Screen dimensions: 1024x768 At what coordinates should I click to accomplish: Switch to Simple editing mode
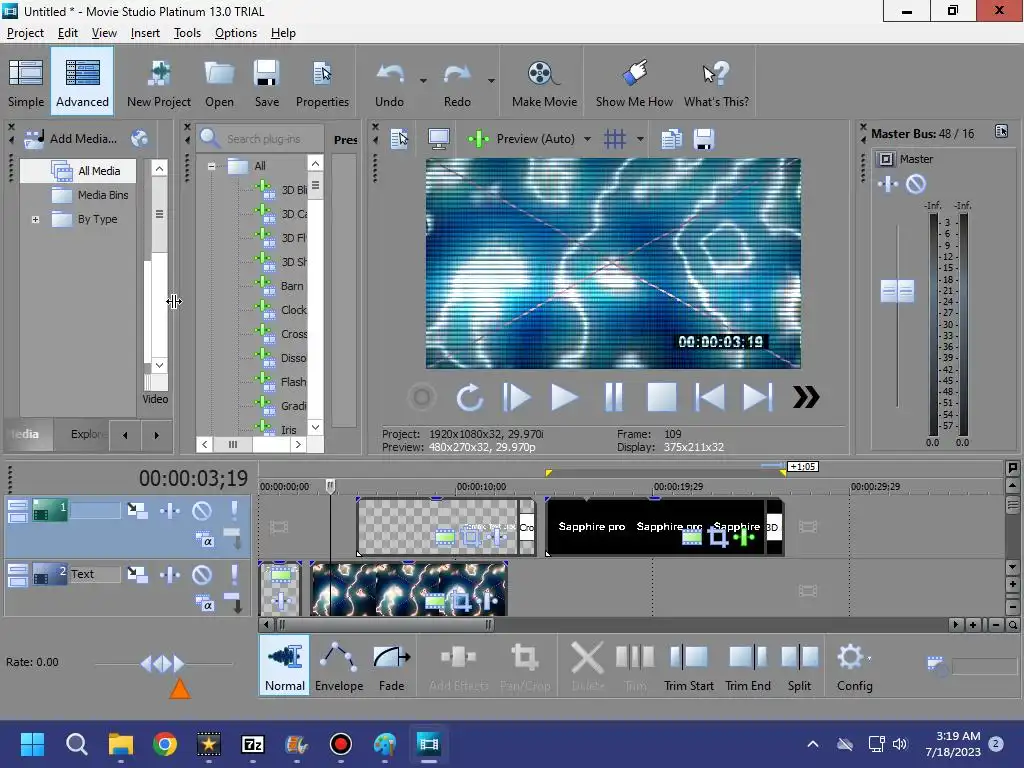pyautogui.click(x=26, y=82)
